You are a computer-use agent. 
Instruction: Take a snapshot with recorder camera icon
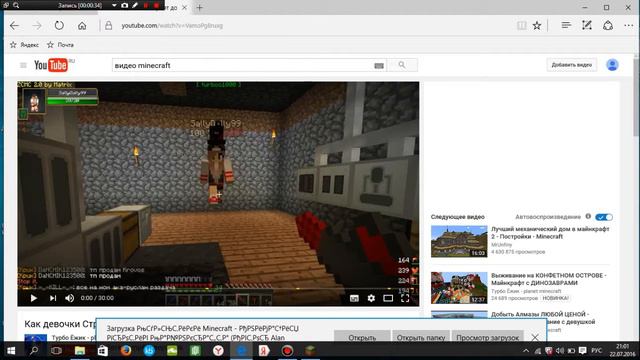pos(124,5)
